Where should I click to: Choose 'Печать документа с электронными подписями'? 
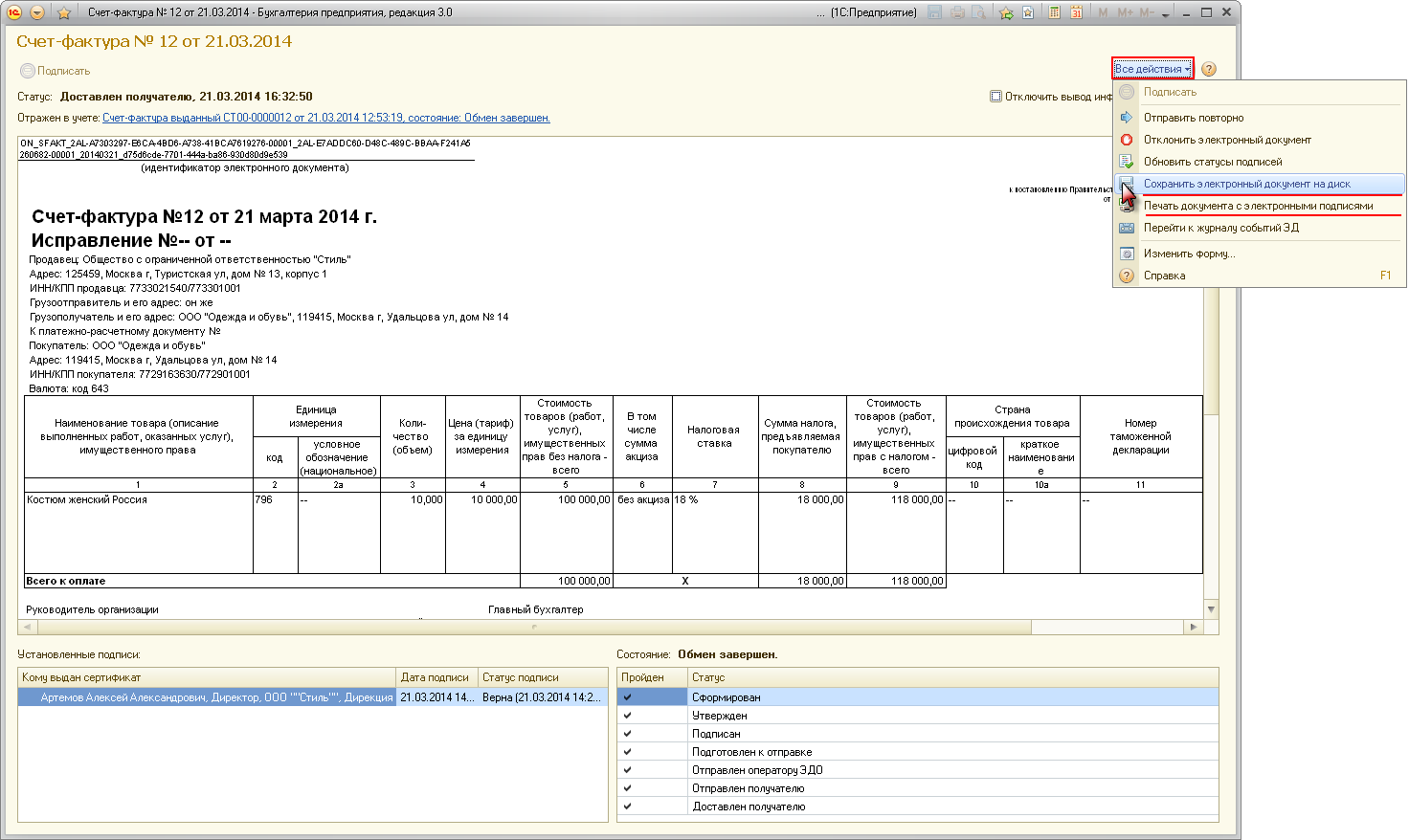coord(1258,206)
